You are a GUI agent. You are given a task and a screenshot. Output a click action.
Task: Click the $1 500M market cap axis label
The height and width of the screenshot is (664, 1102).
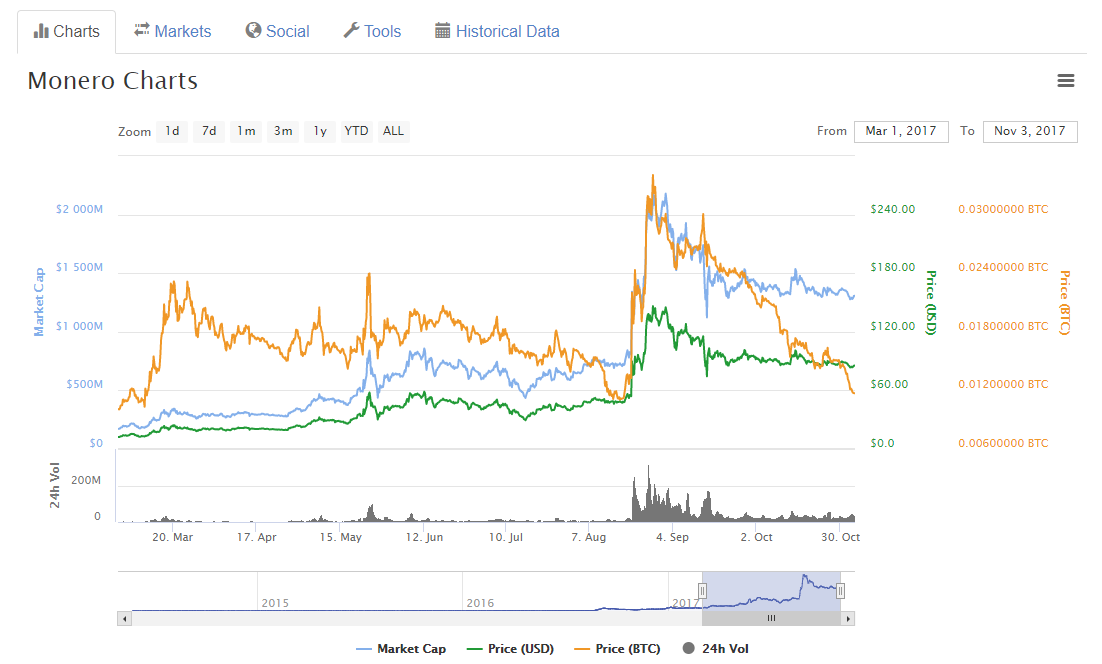tap(79, 268)
